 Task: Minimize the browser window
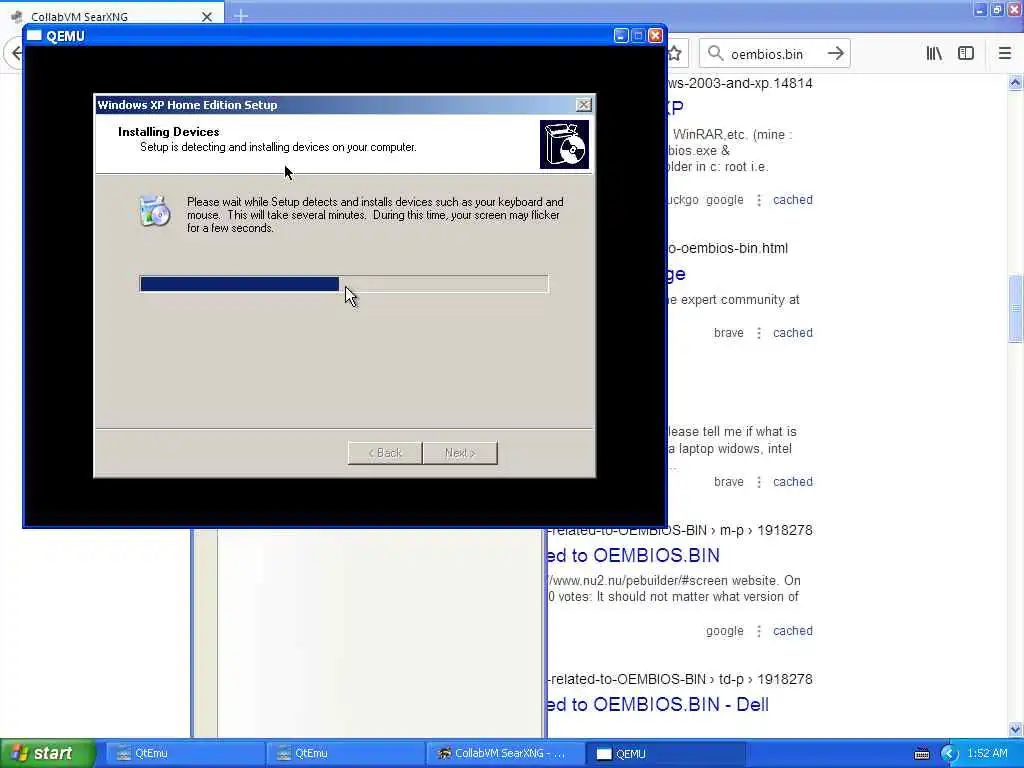980,9
